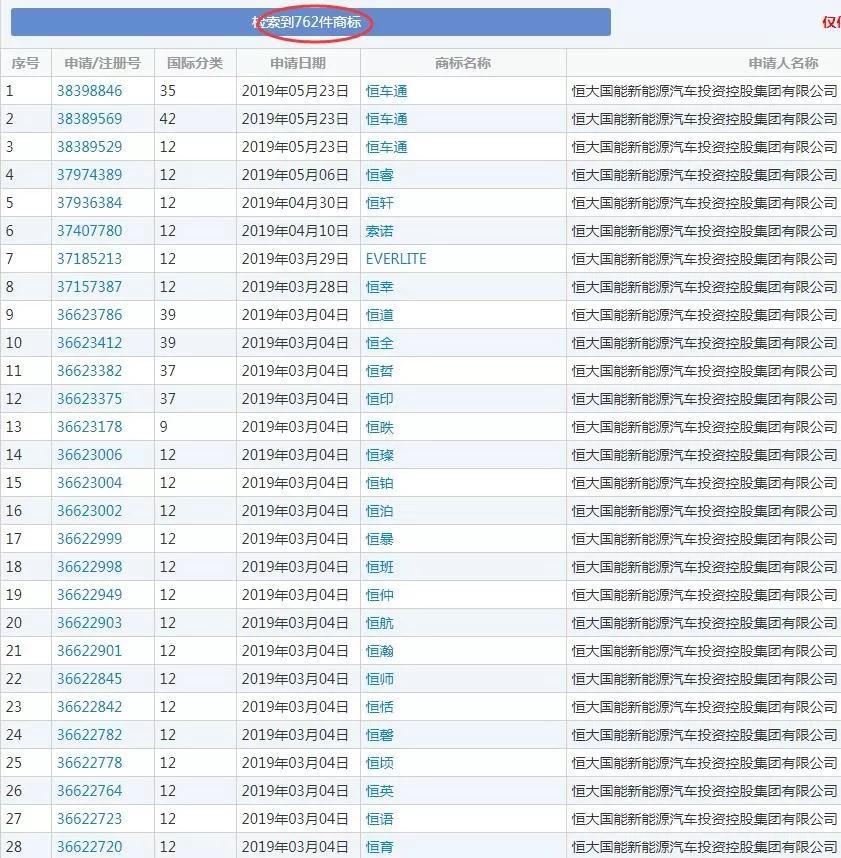Viewport: 841px width, 858px height.
Task: Open application number 36622782
Action: pos(89,734)
